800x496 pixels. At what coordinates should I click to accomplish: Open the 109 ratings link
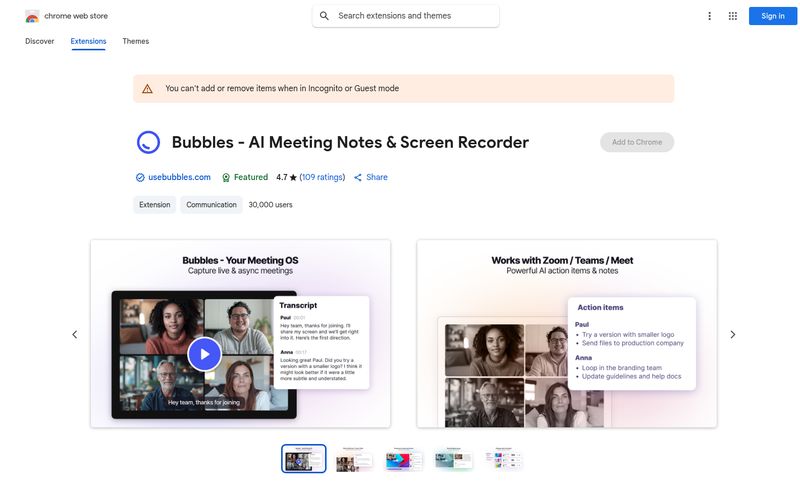coord(322,177)
